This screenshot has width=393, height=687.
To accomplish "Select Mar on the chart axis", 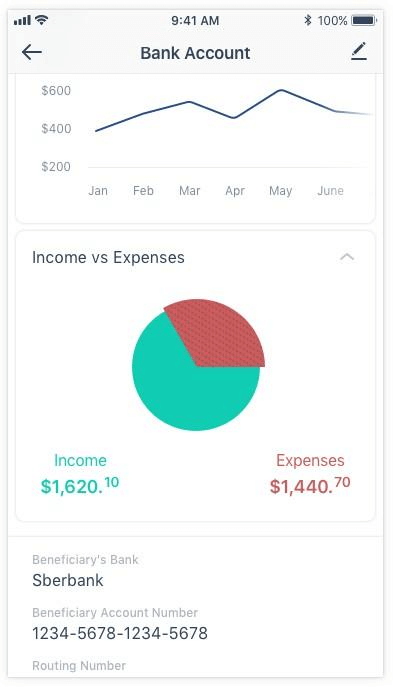I will 189,191.
